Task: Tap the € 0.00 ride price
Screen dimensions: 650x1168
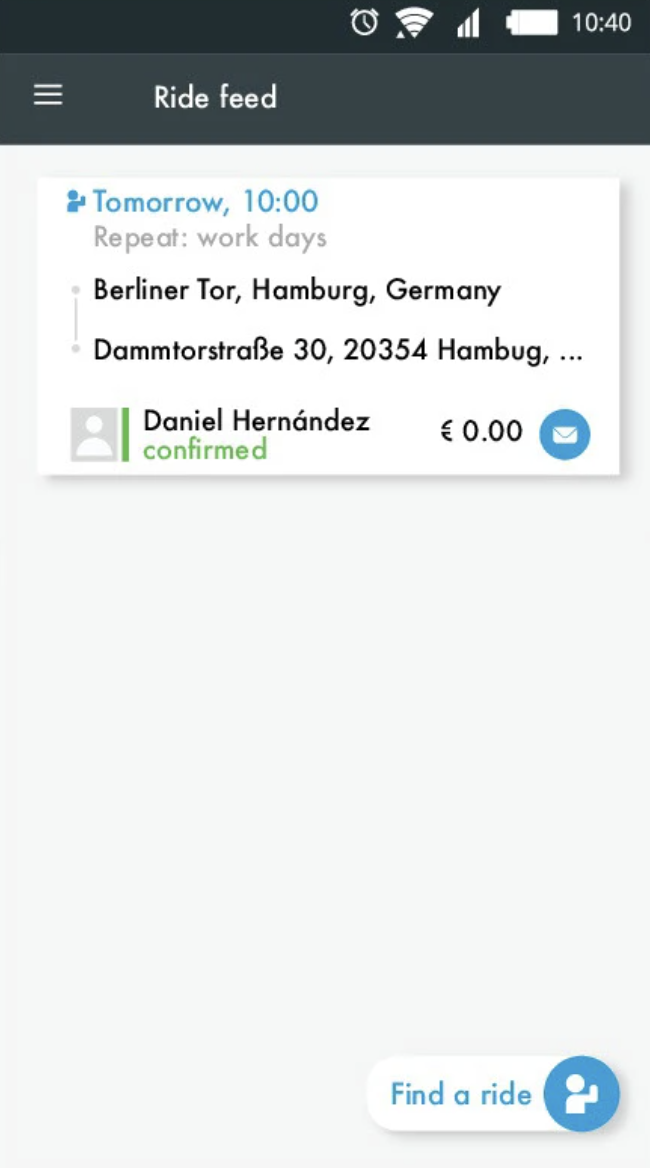Action: pyautogui.click(x=481, y=431)
